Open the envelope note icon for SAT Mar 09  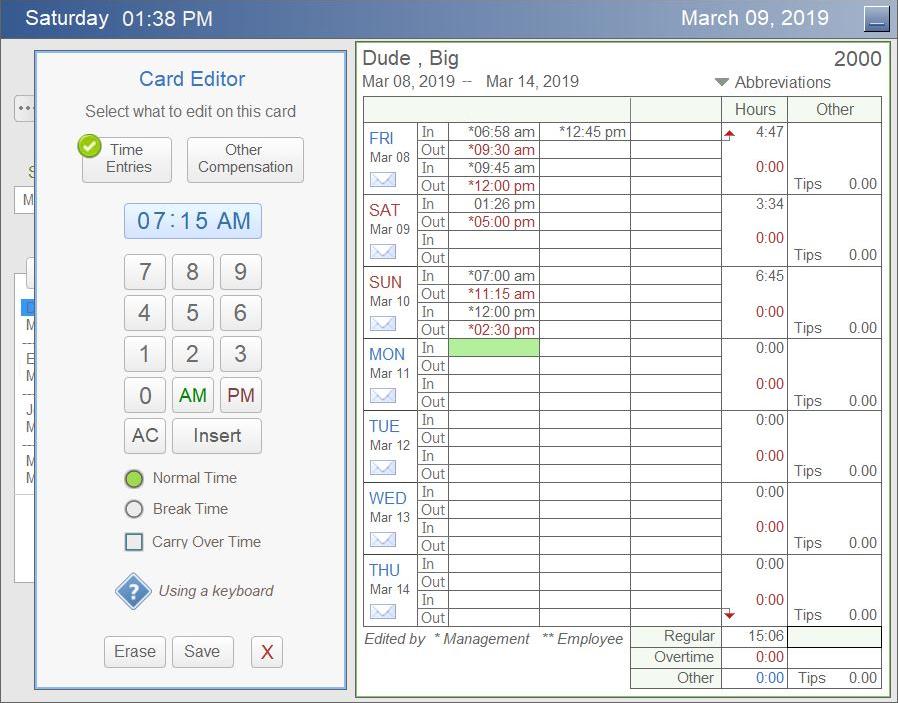(383, 251)
